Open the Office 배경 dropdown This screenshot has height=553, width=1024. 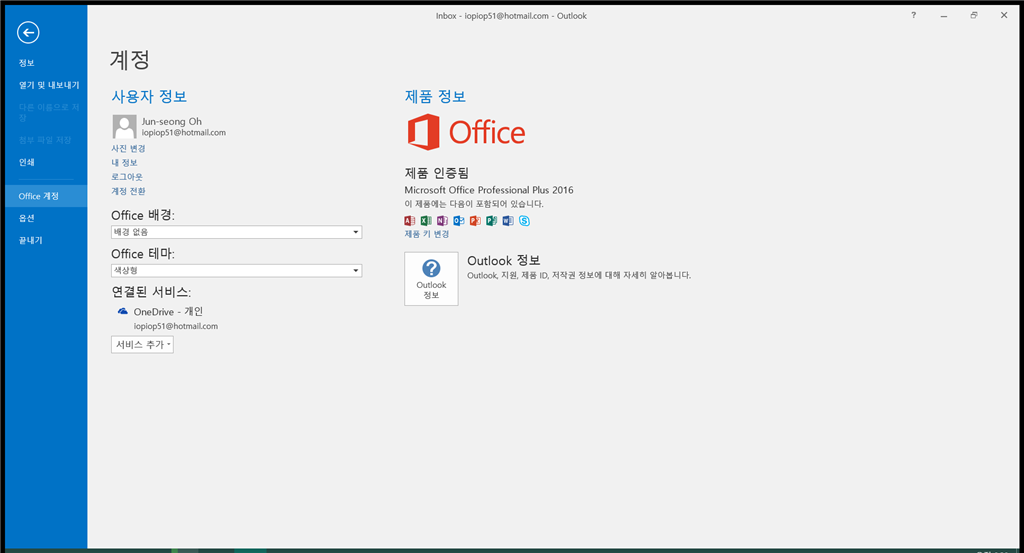point(236,232)
